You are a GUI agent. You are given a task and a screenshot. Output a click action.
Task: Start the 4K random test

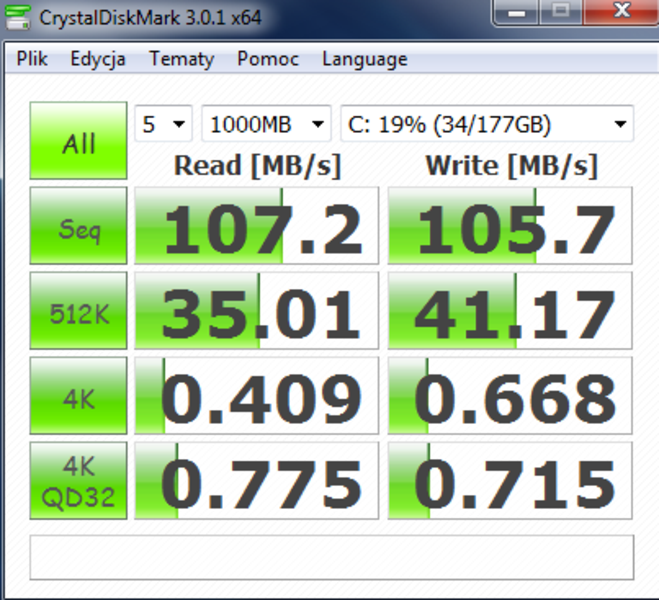79,395
